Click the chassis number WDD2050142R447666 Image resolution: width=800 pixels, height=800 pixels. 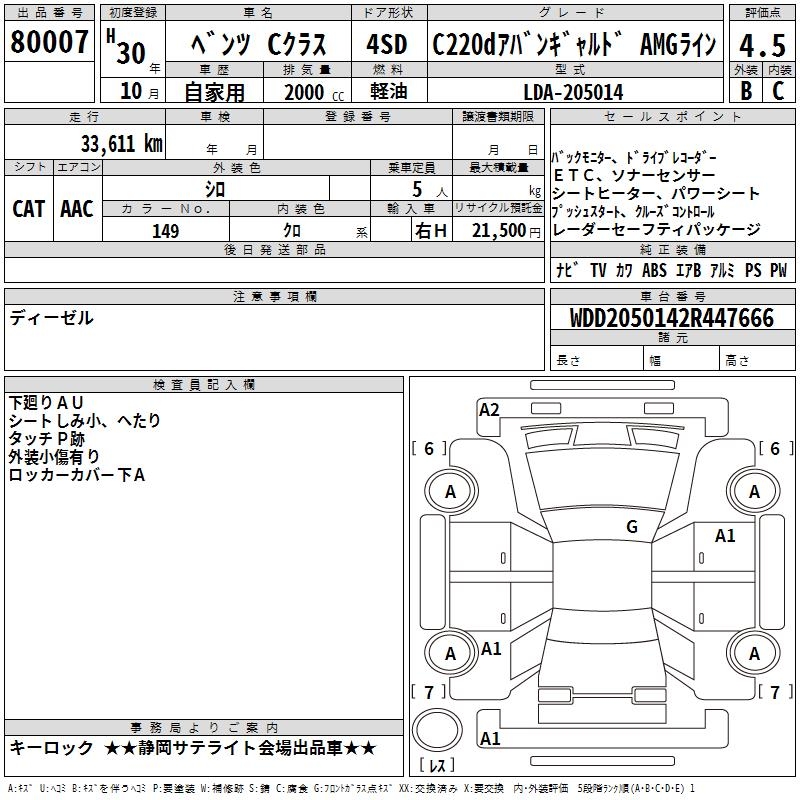671,318
